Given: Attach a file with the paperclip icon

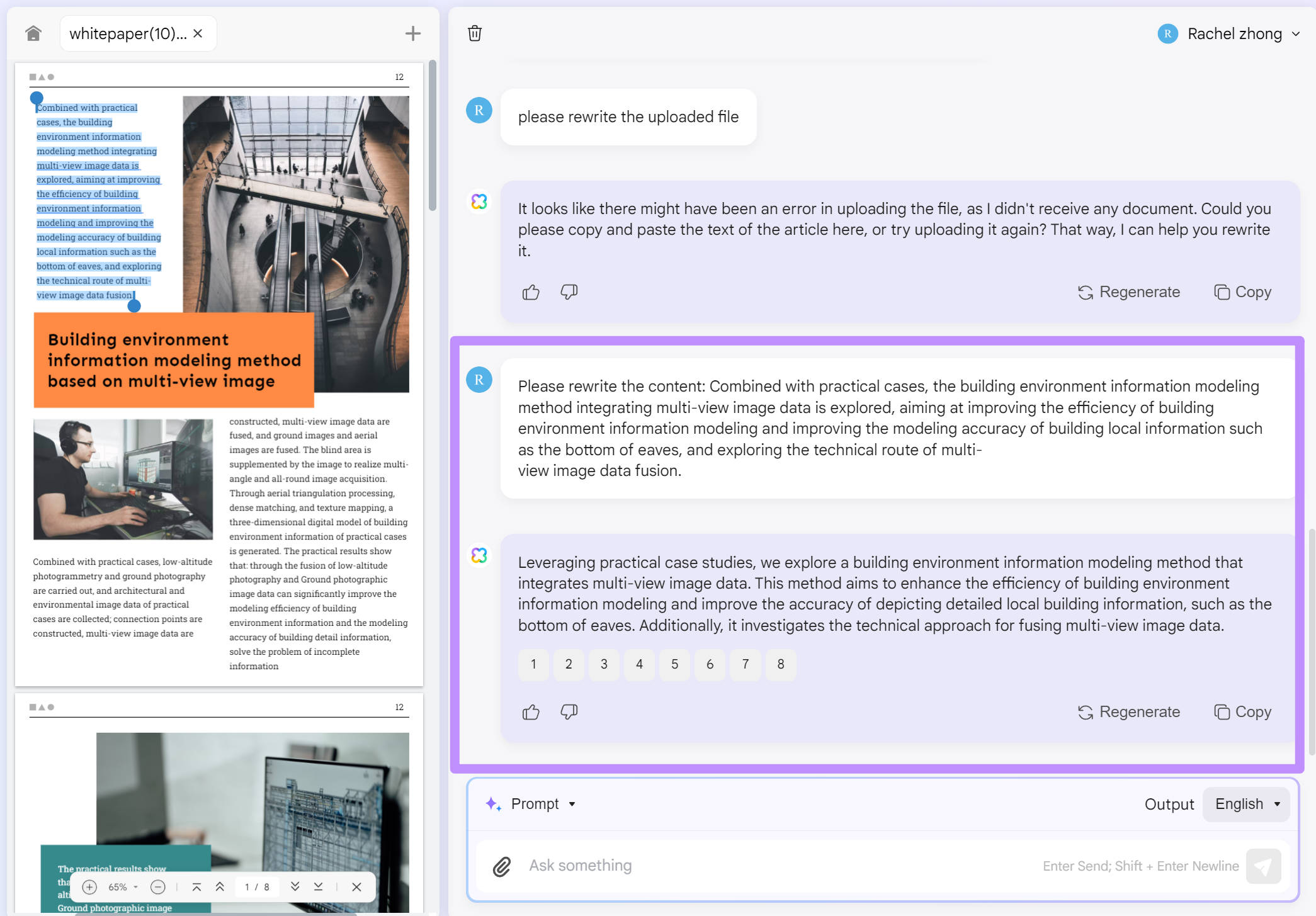Looking at the screenshot, I should click(501, 866).
